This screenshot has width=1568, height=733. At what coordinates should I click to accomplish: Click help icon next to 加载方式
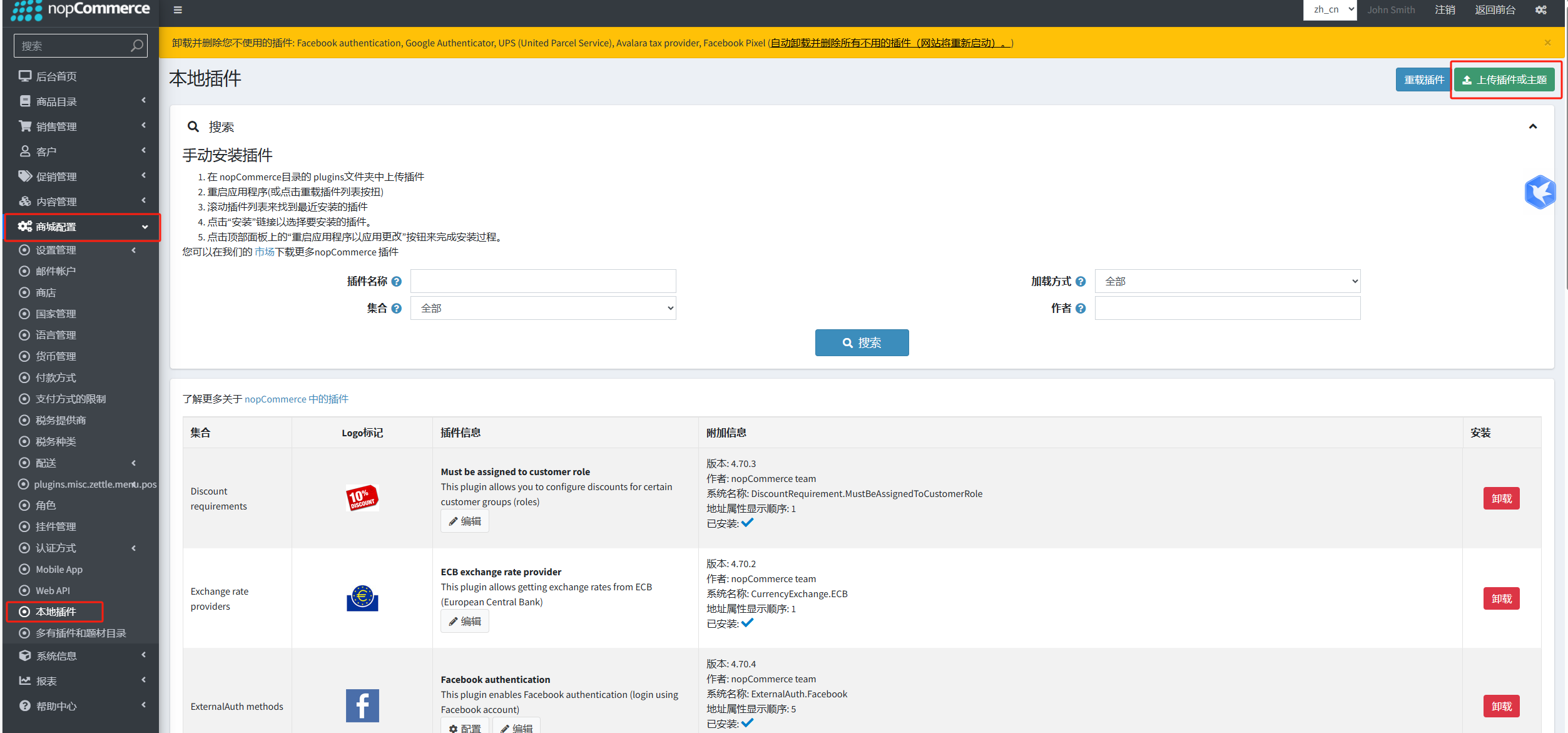tap(1081, 282)
